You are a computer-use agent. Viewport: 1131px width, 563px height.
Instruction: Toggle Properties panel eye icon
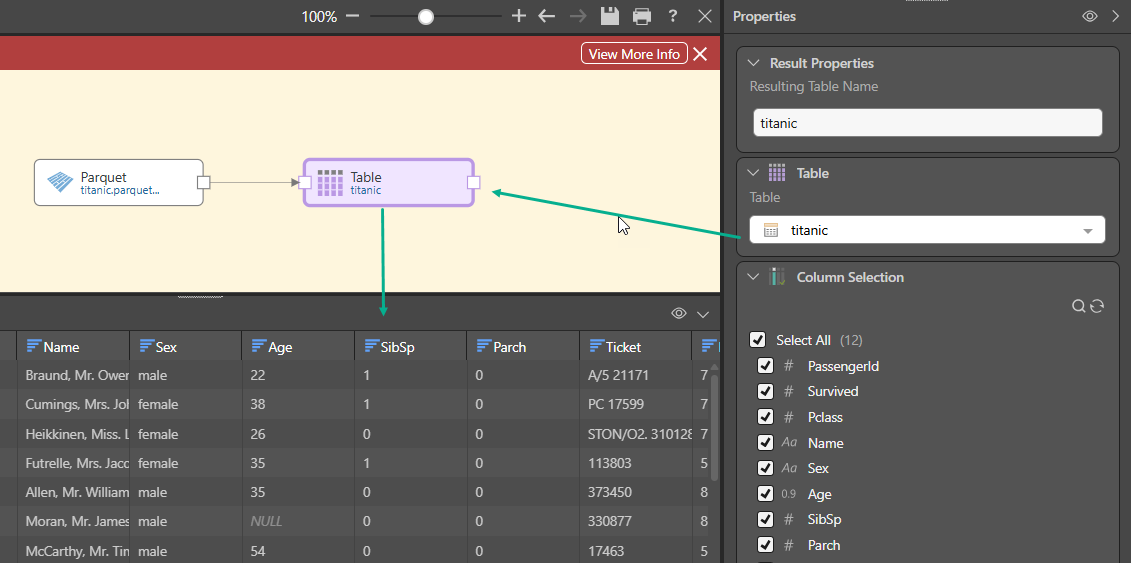pos(1090,16)
